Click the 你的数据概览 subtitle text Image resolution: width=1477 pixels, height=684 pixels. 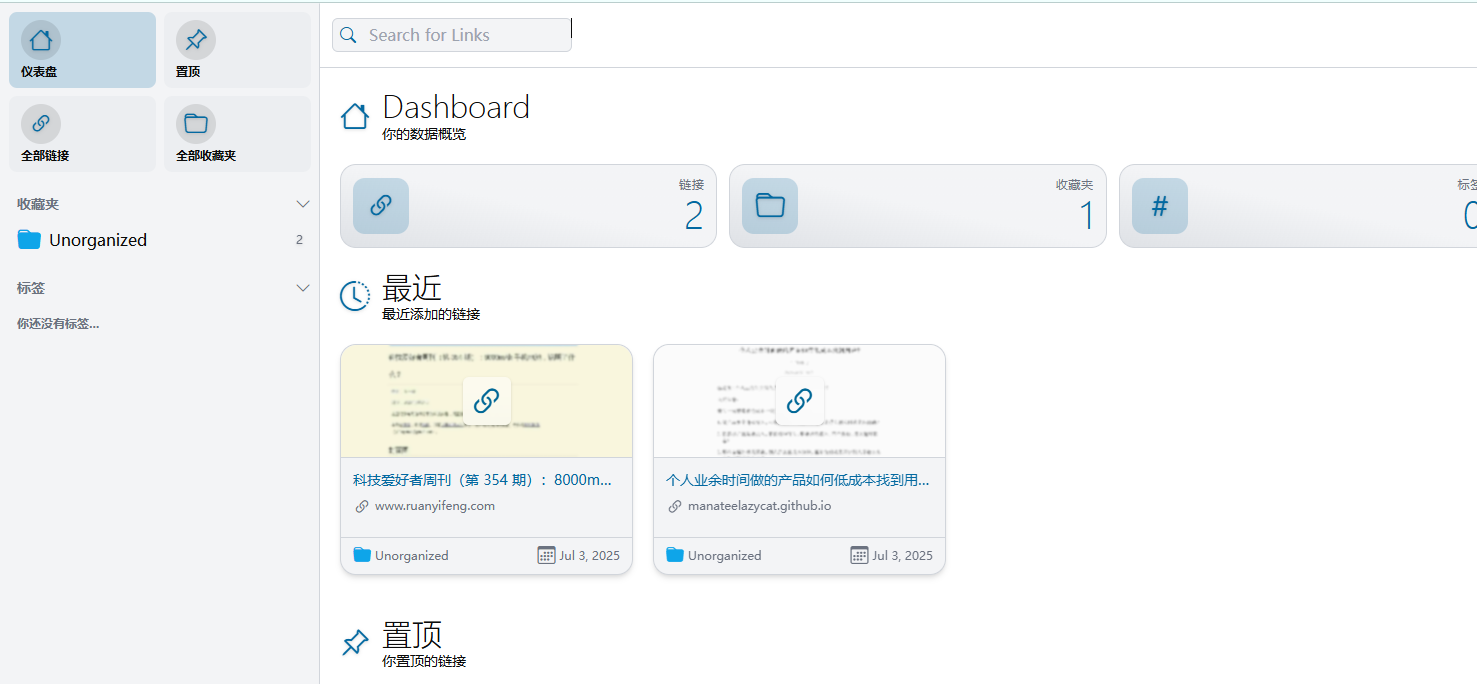(424, 134)
